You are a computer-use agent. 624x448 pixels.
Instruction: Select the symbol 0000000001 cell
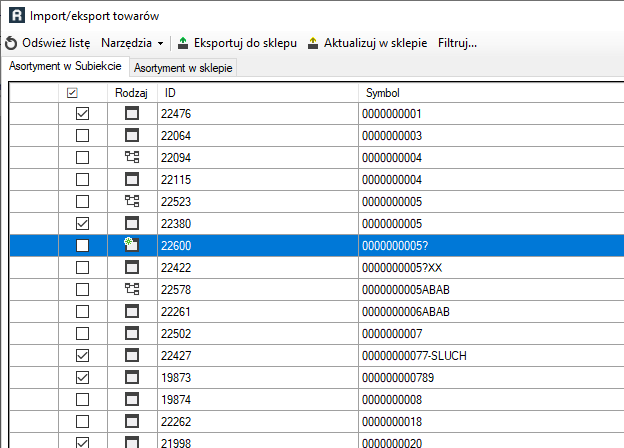(x=491, y=113)
